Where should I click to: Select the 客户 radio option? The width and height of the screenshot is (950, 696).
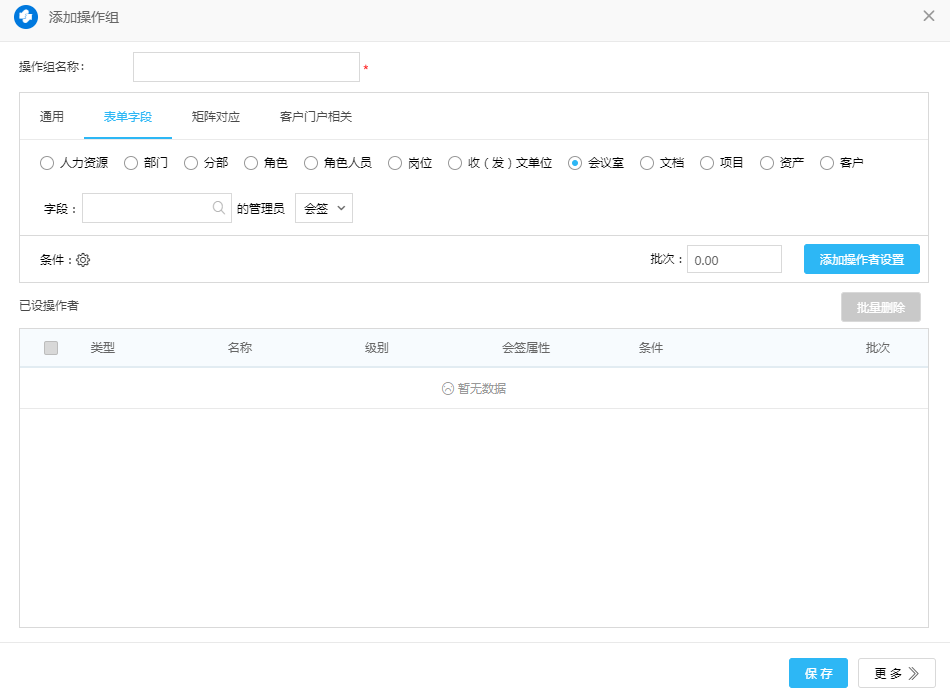[x=827, y=163]
